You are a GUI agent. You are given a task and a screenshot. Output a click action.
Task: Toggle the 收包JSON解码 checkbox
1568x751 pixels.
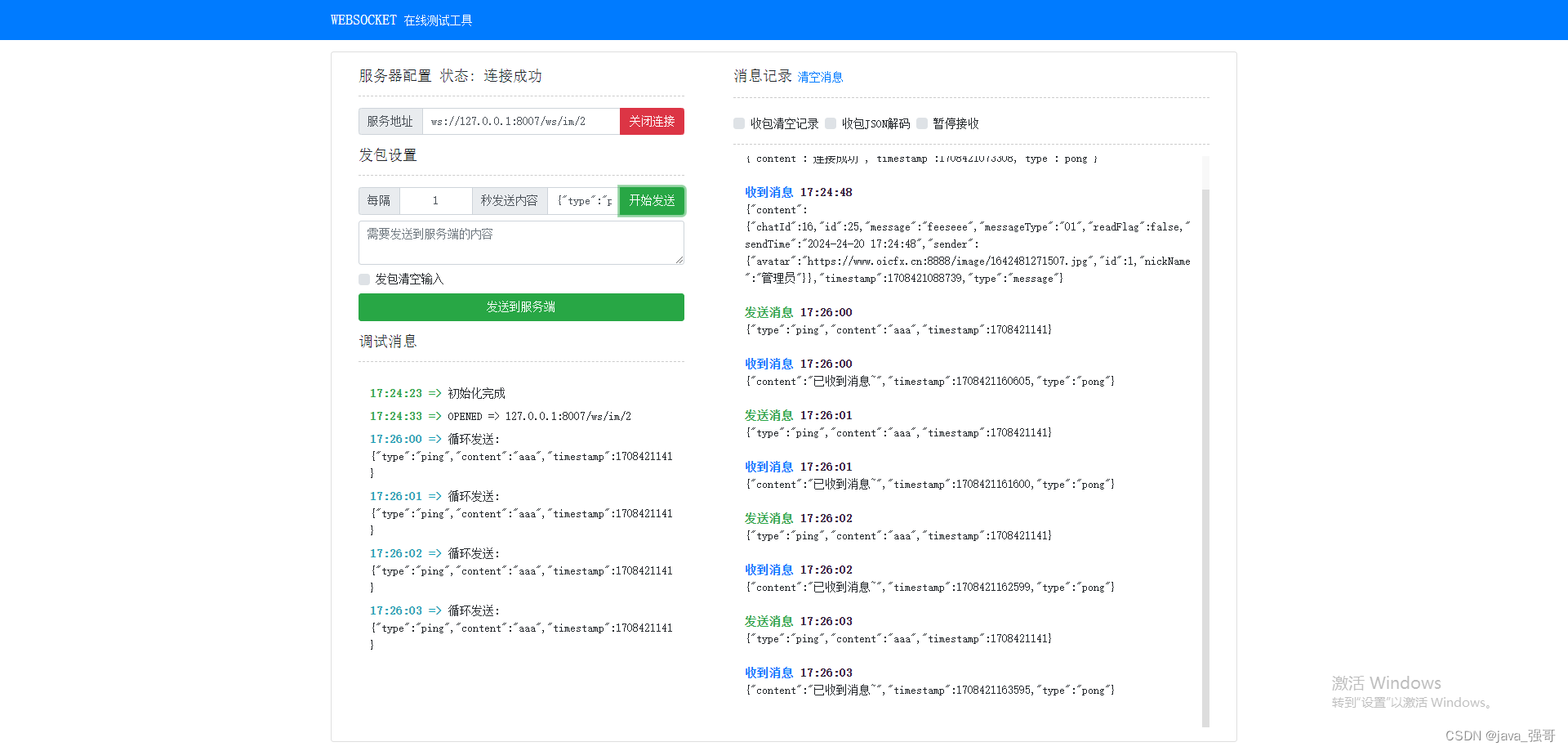click(831, 123)
